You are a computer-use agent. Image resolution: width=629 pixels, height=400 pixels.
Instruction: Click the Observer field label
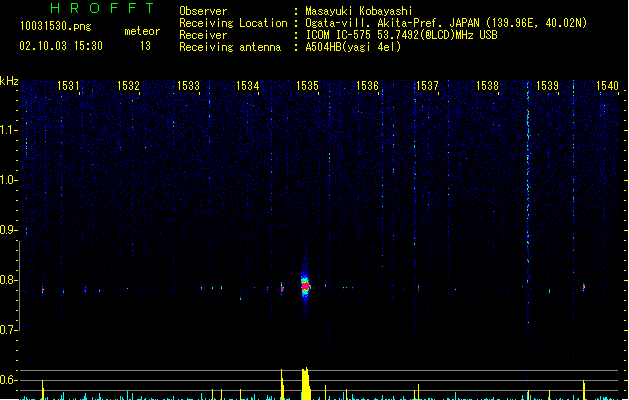point(203,11)
